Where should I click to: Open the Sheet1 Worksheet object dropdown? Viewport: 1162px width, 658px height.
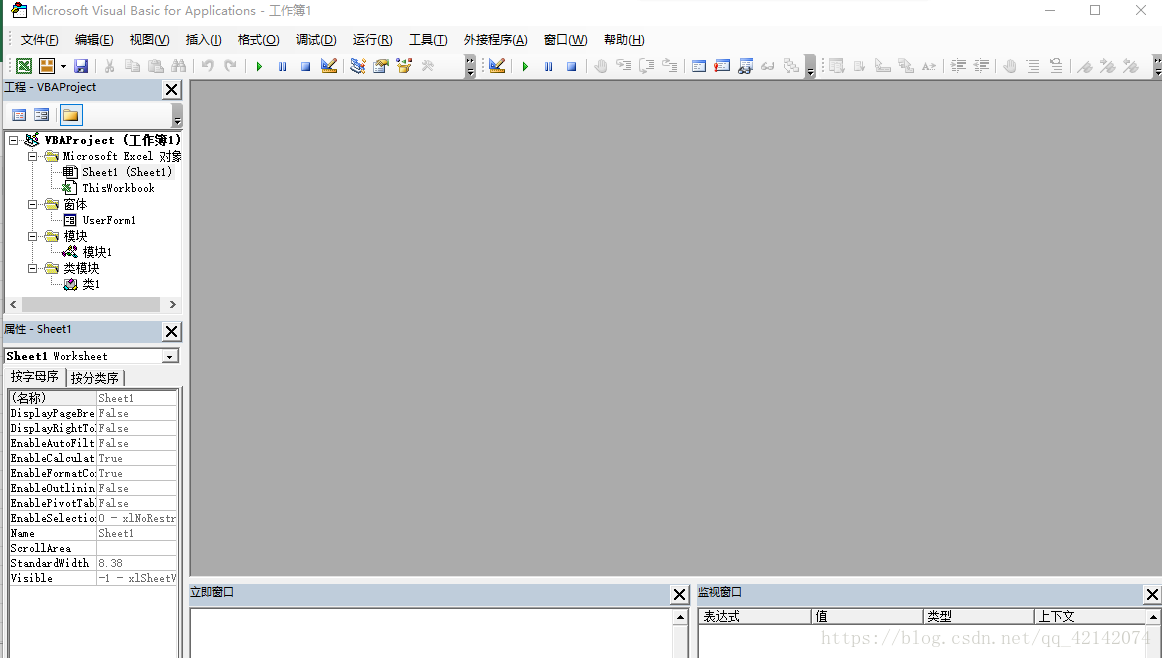(170, 356)
